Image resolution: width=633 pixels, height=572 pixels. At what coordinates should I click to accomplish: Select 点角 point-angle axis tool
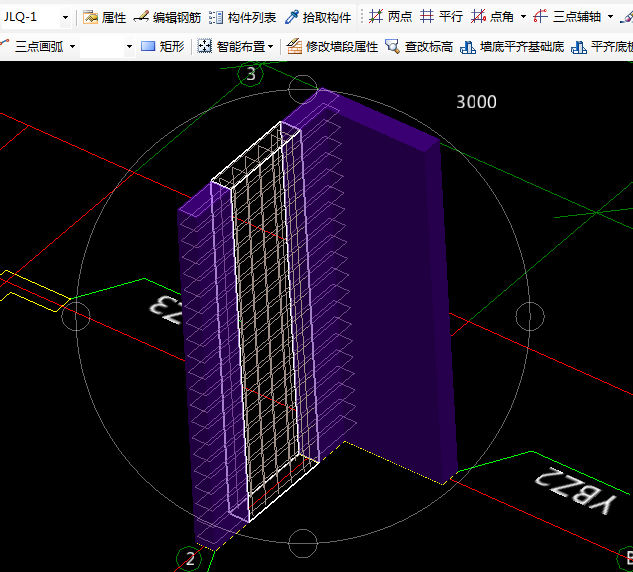coord(502,17)
